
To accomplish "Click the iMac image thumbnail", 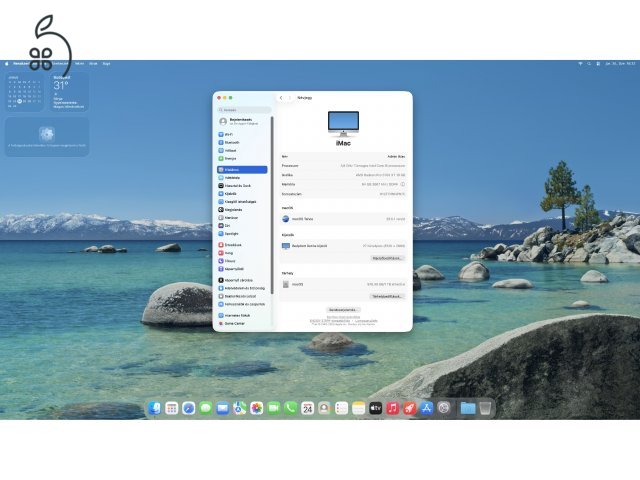I will [343, 124].
